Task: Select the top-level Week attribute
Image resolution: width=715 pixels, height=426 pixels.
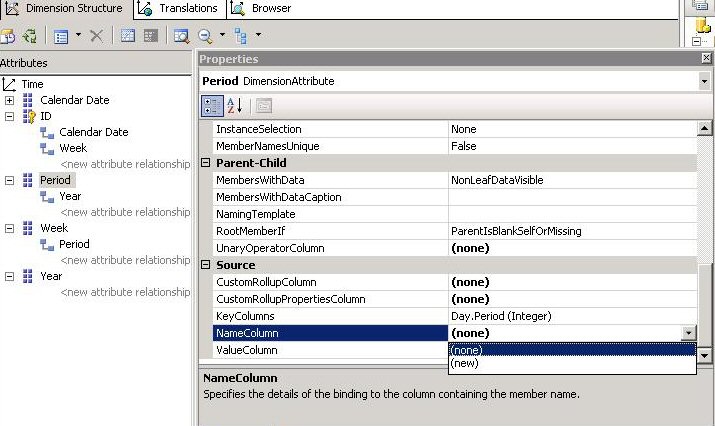Action: (54, 228)
